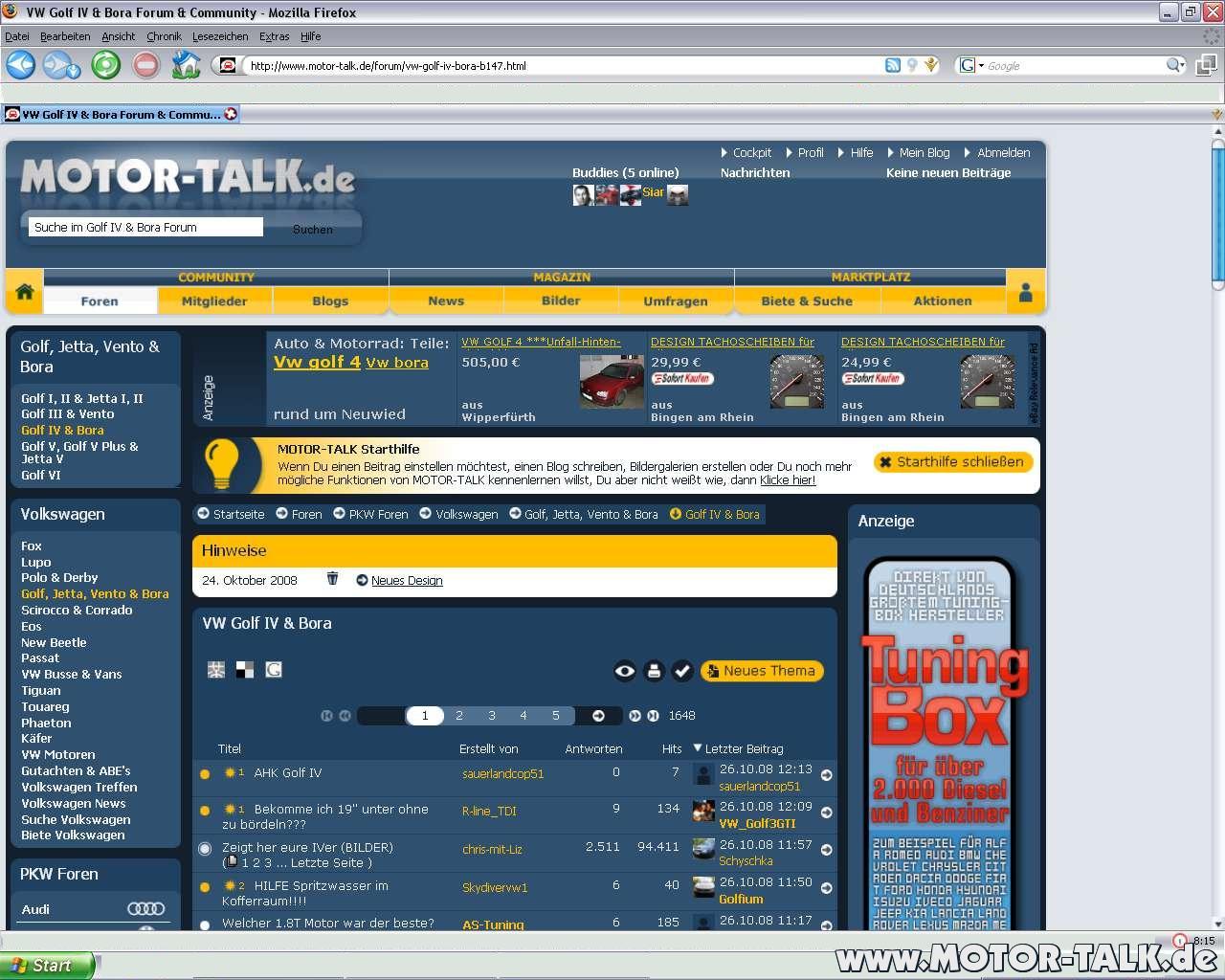The width and height of the screenshot is (1225, 980).
Task: Click the magnifier icon in Google search box
Action: (1174, 65)
